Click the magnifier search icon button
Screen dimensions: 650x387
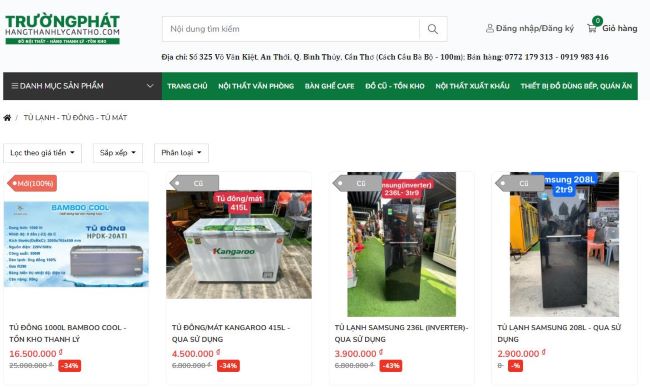pyautogui.click(x=433, y=29)
